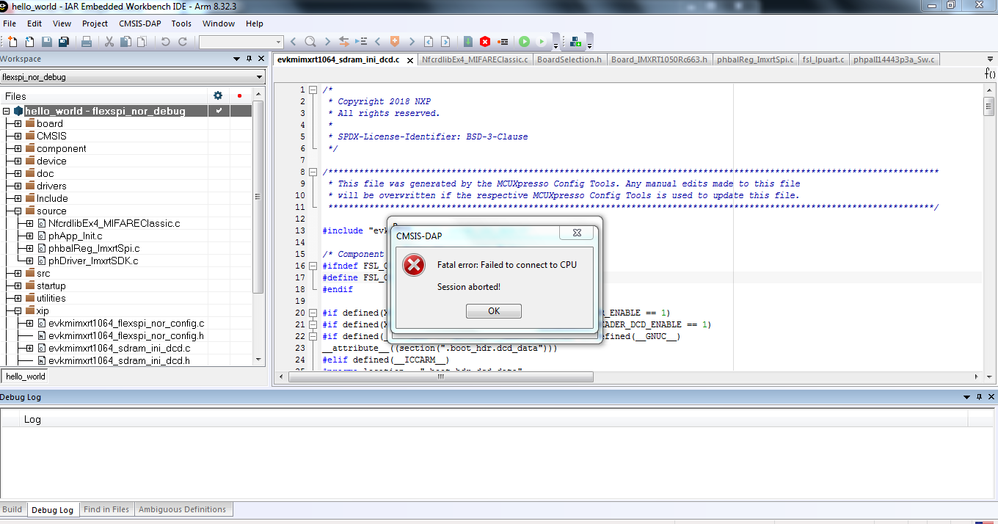The width and height of the screenshot is (998, 524).
Task: Click the Toggle Breakpoint icon
Action: [503, 41]
